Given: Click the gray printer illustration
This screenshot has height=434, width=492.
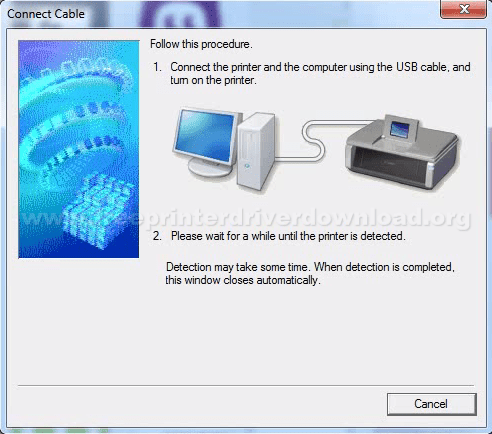Looking at the screenshot, I should [402, 153].
